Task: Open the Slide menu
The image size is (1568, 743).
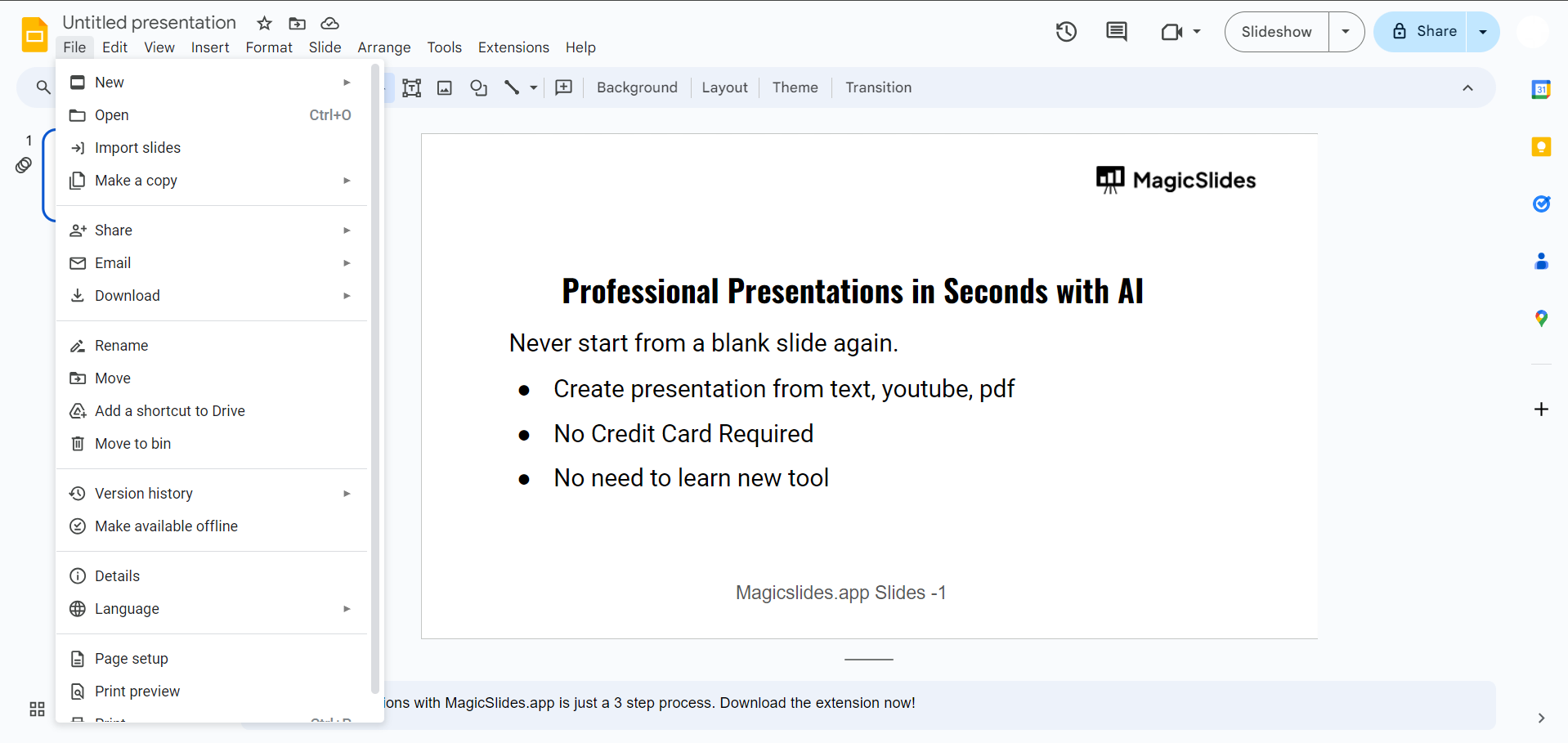Action: (325, 47)
